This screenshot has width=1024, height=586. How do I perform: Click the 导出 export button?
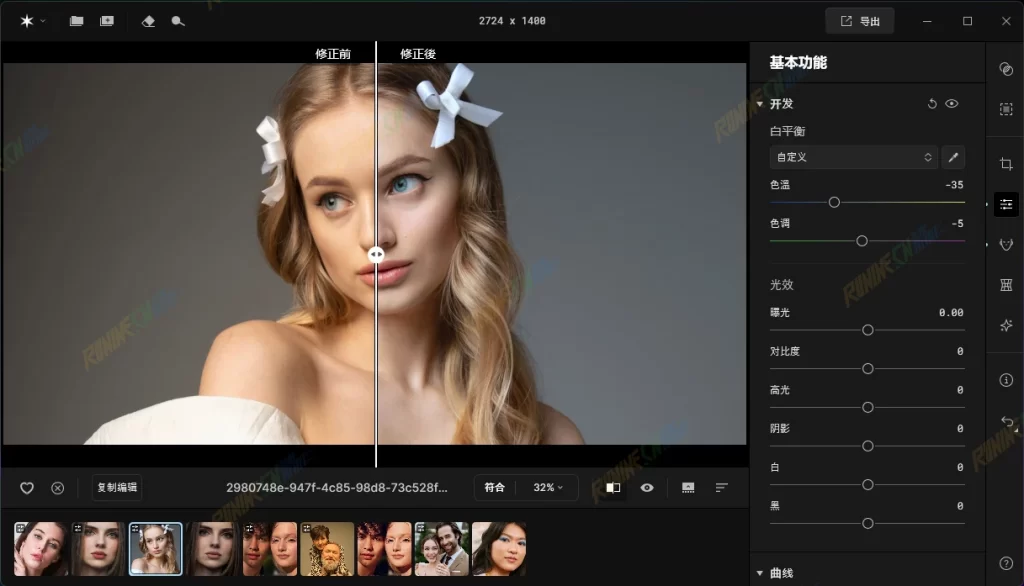click(x=859, y=21)
